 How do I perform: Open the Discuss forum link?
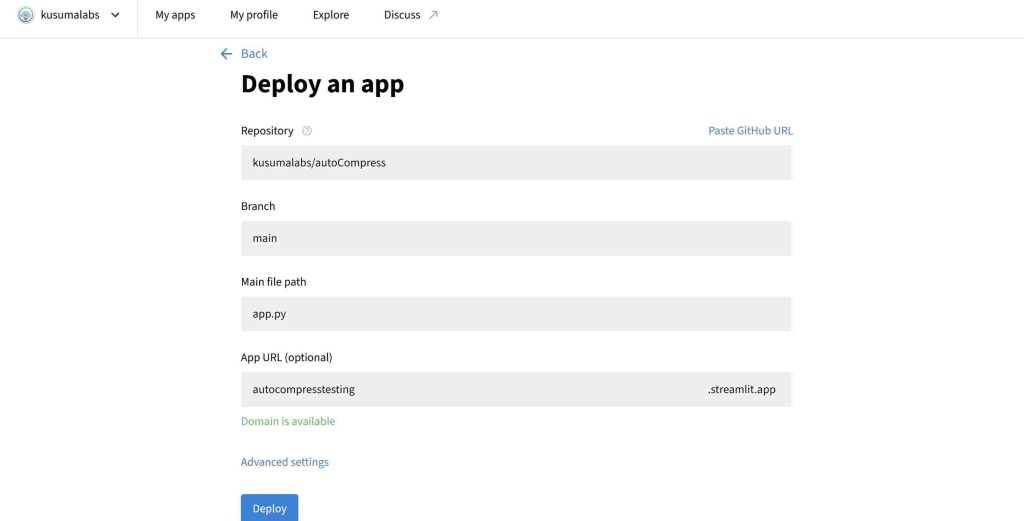point(402,15)
